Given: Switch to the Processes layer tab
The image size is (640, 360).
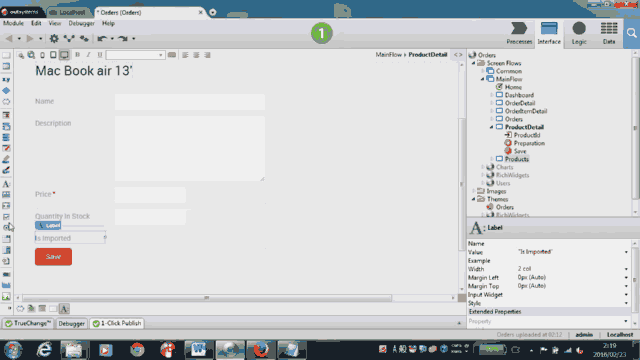Looking at the screenshot, I should [x=519, y=33].
